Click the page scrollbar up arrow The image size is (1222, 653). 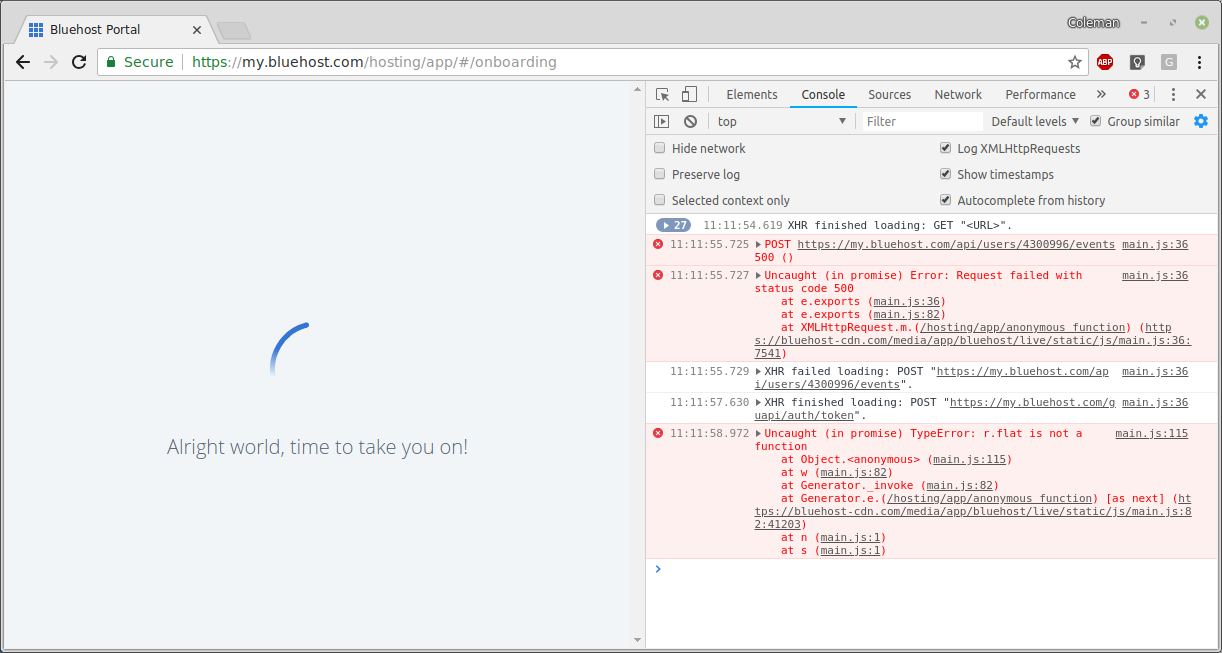pyautogui.click(x=638, y=89)
